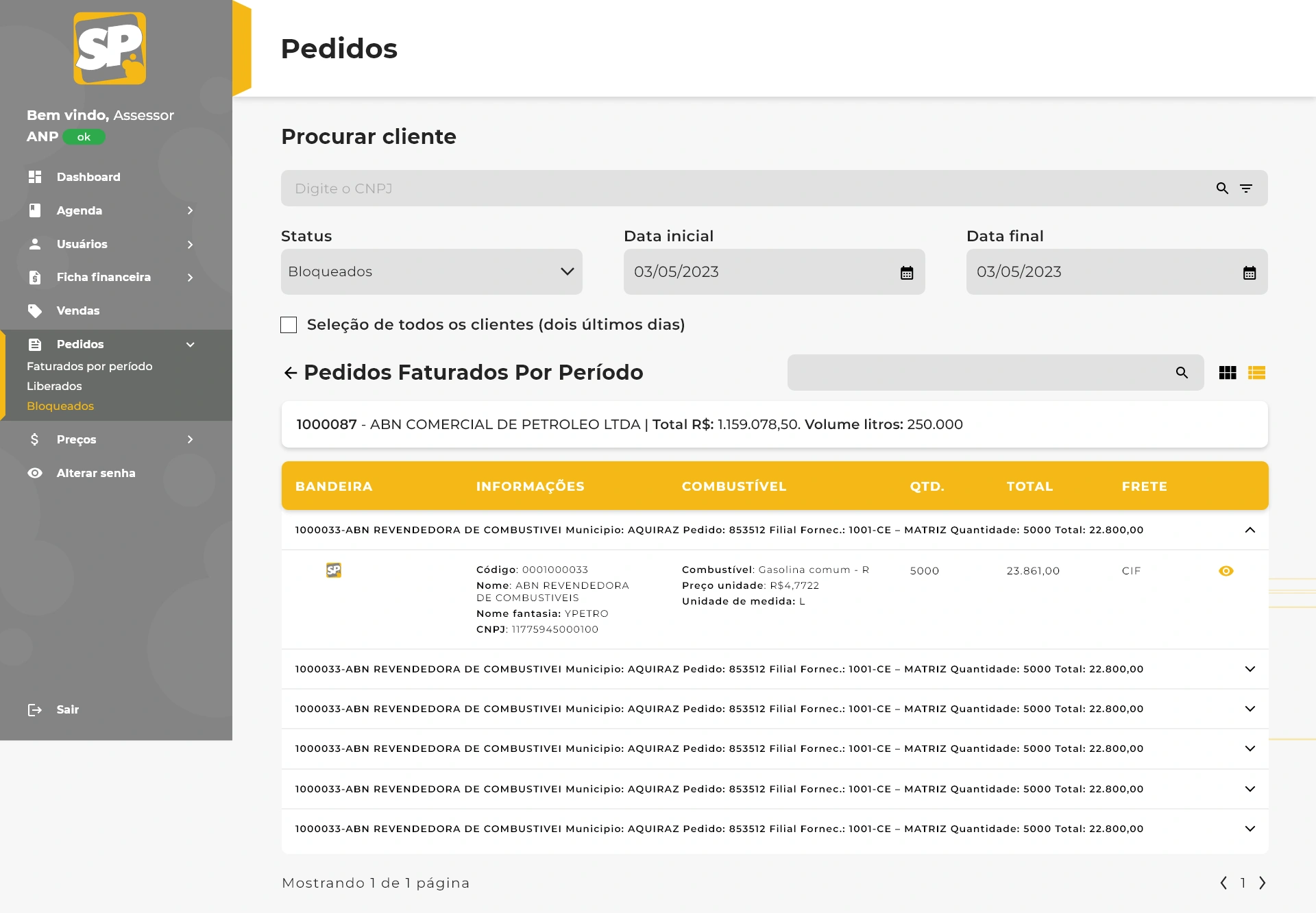Image resolution: width=1316 pixels, height=913 pixels.
Task: Open Faturados por período submenu item
Action: coord(90,366)
